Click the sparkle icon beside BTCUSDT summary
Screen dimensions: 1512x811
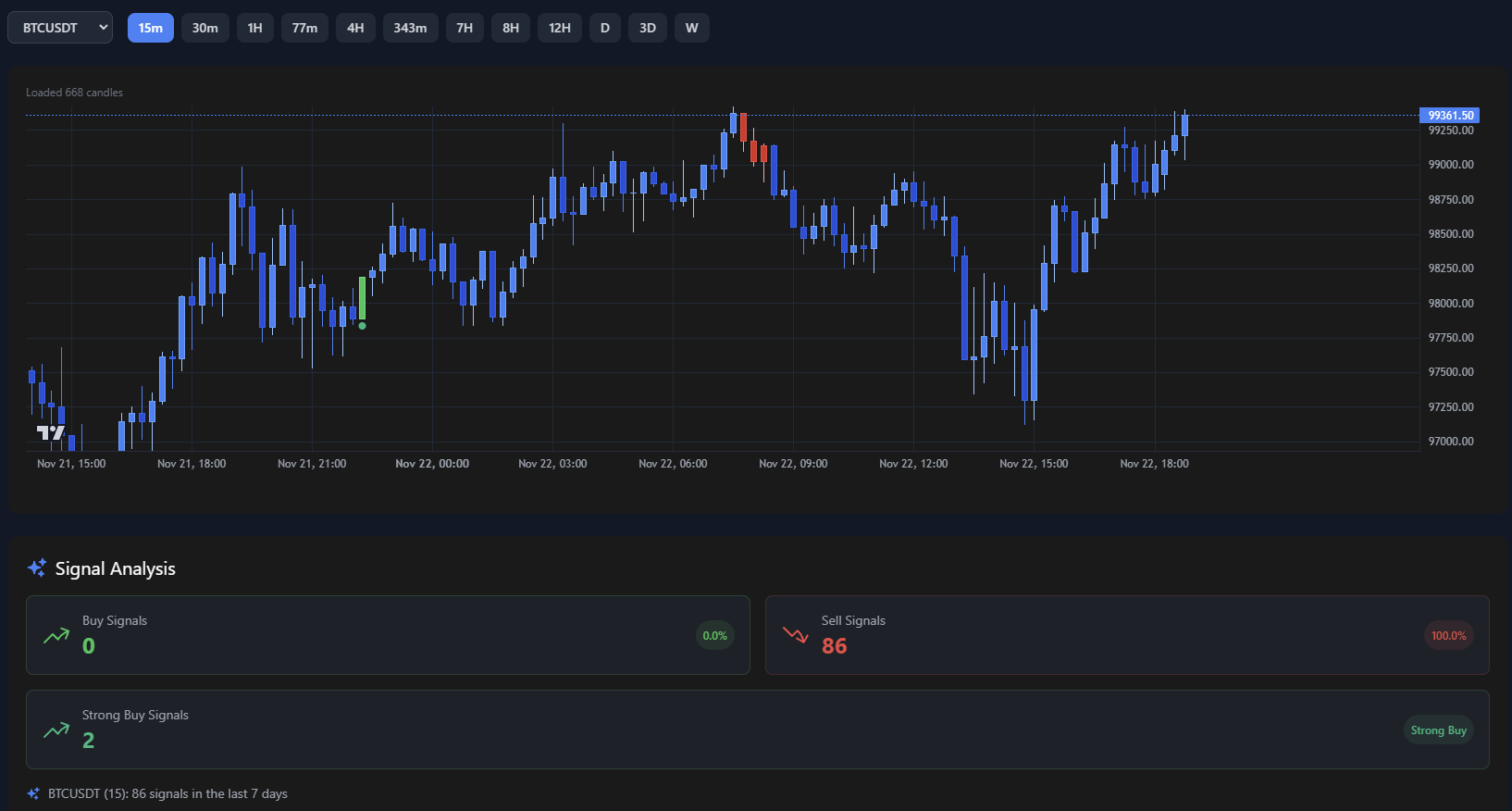pyautogui.click(x=33, y=793)
